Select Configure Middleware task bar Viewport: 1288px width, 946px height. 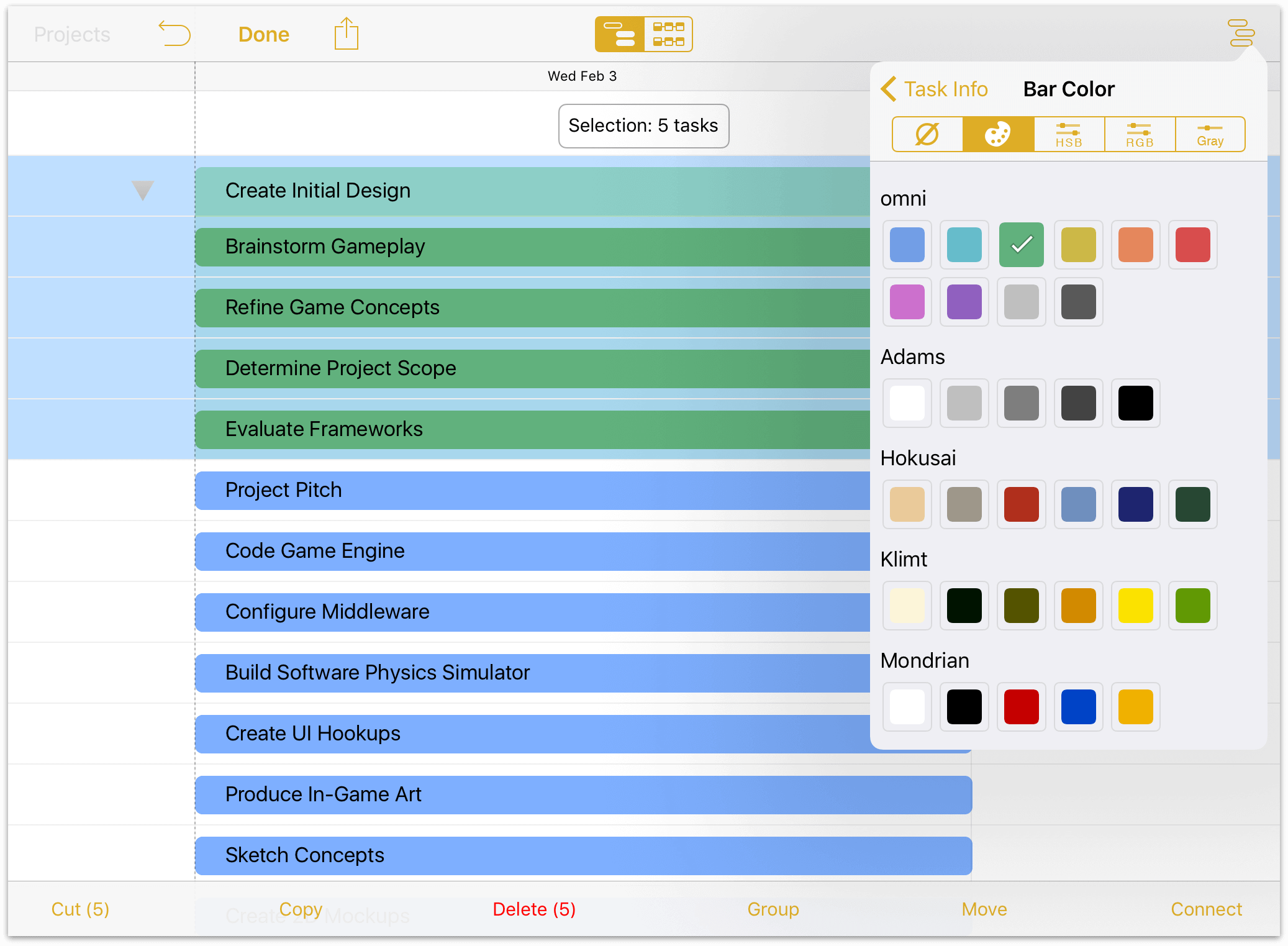coord(533,612)
